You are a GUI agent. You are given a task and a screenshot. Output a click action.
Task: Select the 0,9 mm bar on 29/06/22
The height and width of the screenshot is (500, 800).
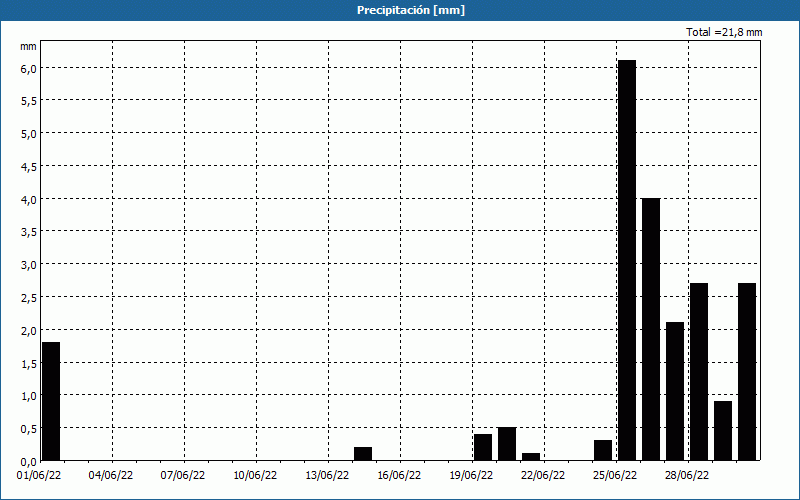coord(723,431)
